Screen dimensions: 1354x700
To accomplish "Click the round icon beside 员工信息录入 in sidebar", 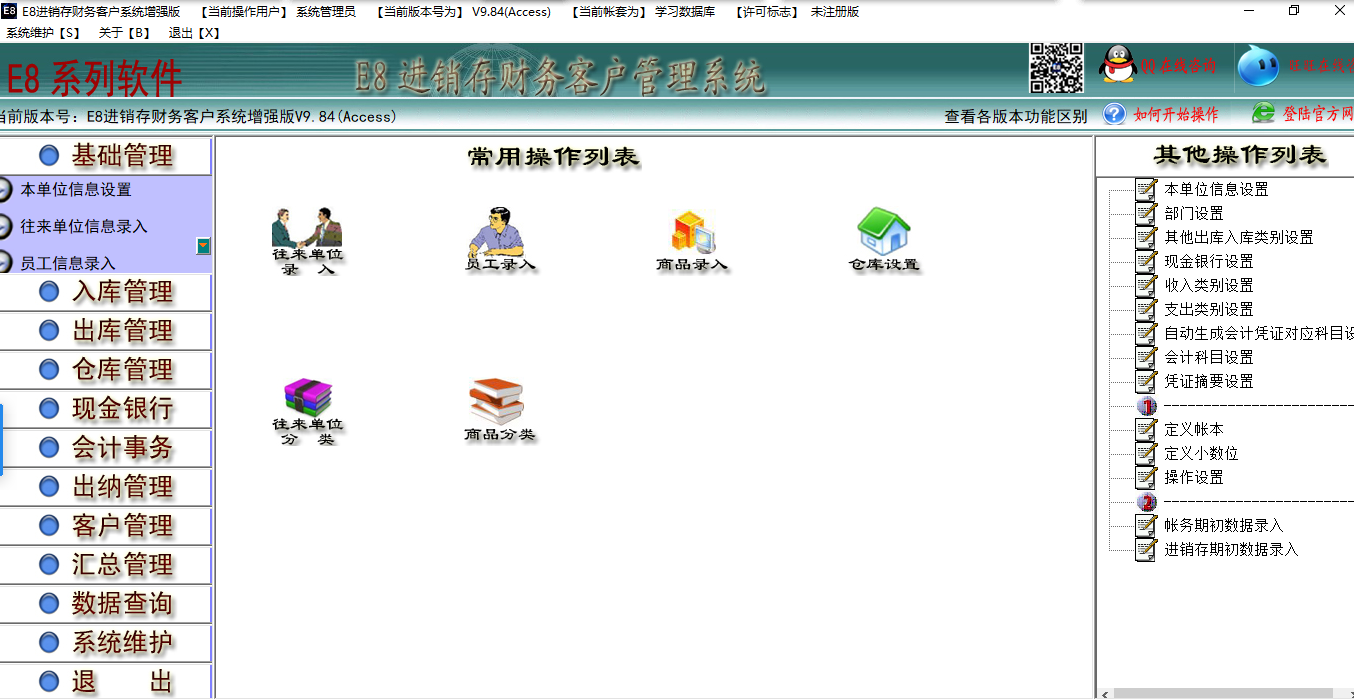I will (5, 263).
